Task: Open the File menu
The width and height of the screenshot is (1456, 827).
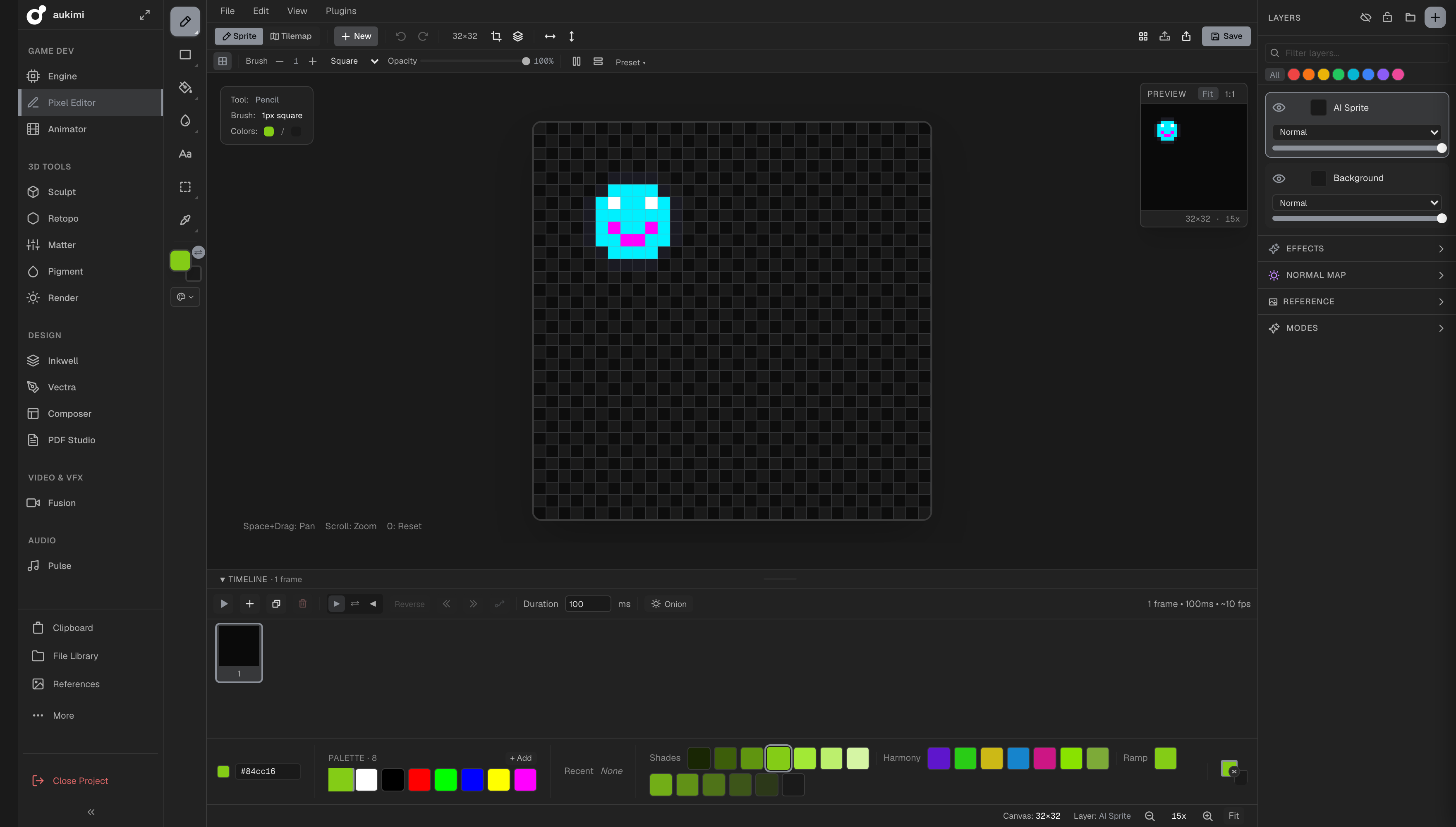Action: click(227, 11)
